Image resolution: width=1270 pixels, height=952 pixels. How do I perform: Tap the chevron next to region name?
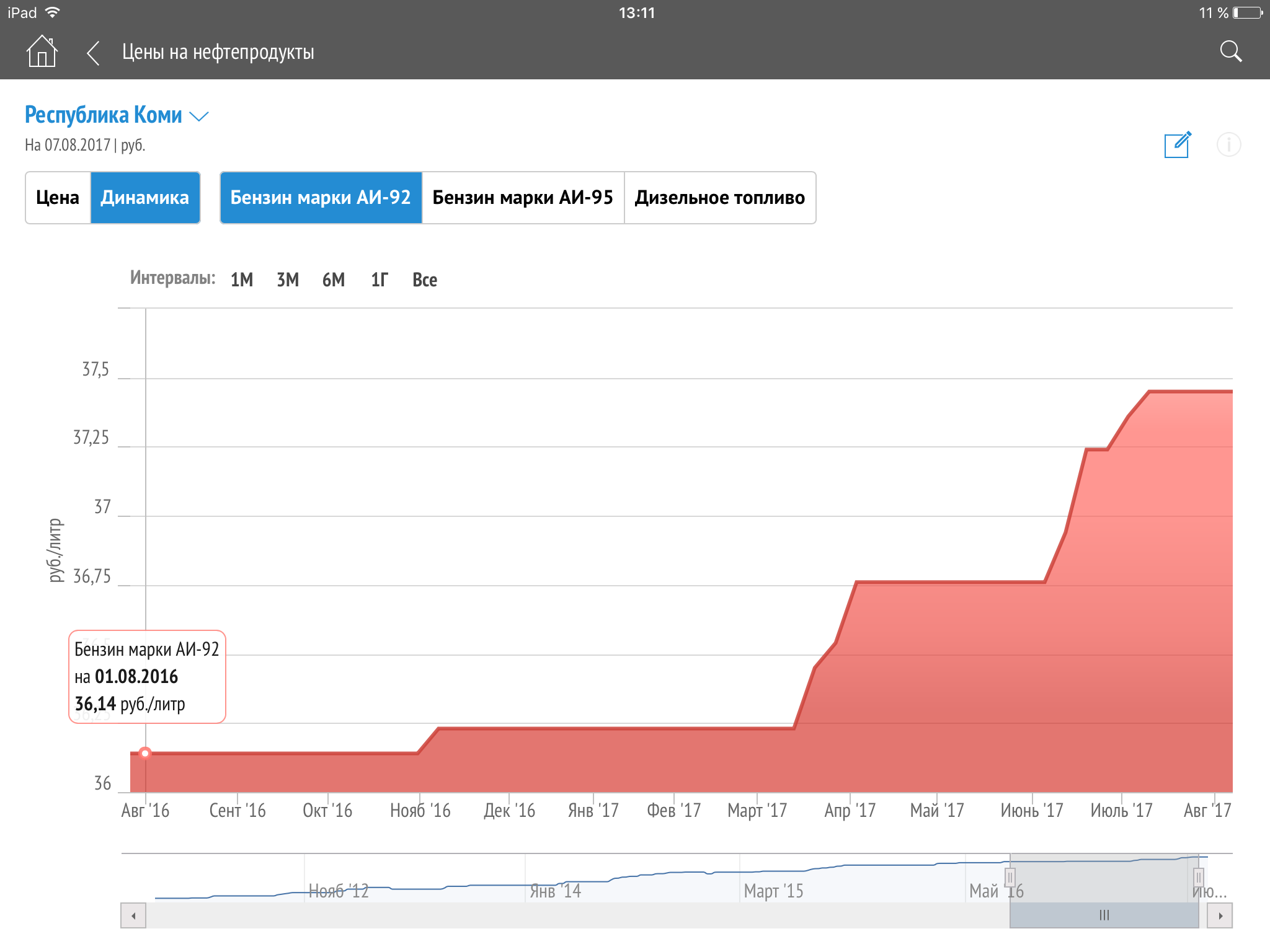tap(199, 117)
